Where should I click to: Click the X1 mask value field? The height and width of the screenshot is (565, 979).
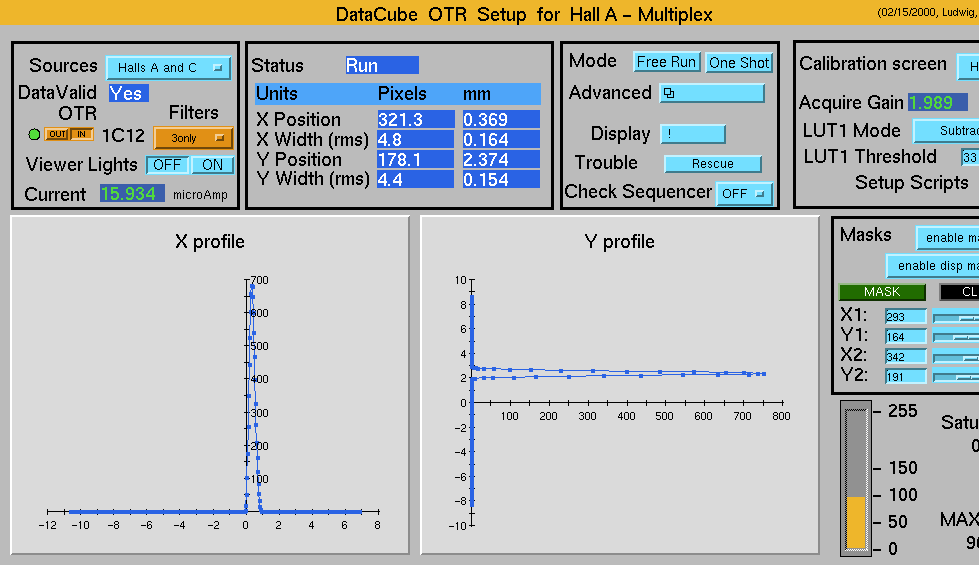click(905, 317)
